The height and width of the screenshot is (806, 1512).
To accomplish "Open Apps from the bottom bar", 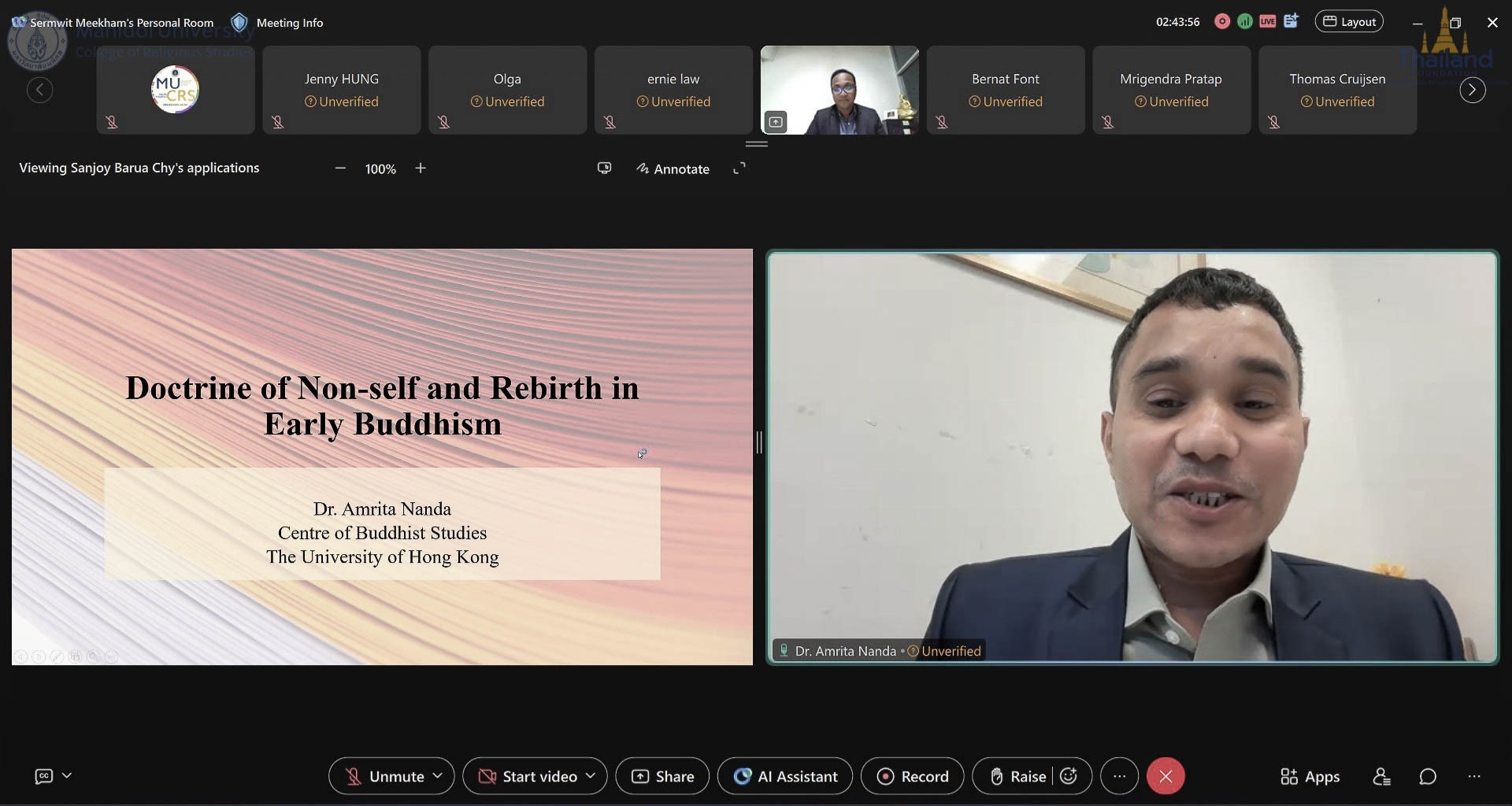I will point(1310,777).
